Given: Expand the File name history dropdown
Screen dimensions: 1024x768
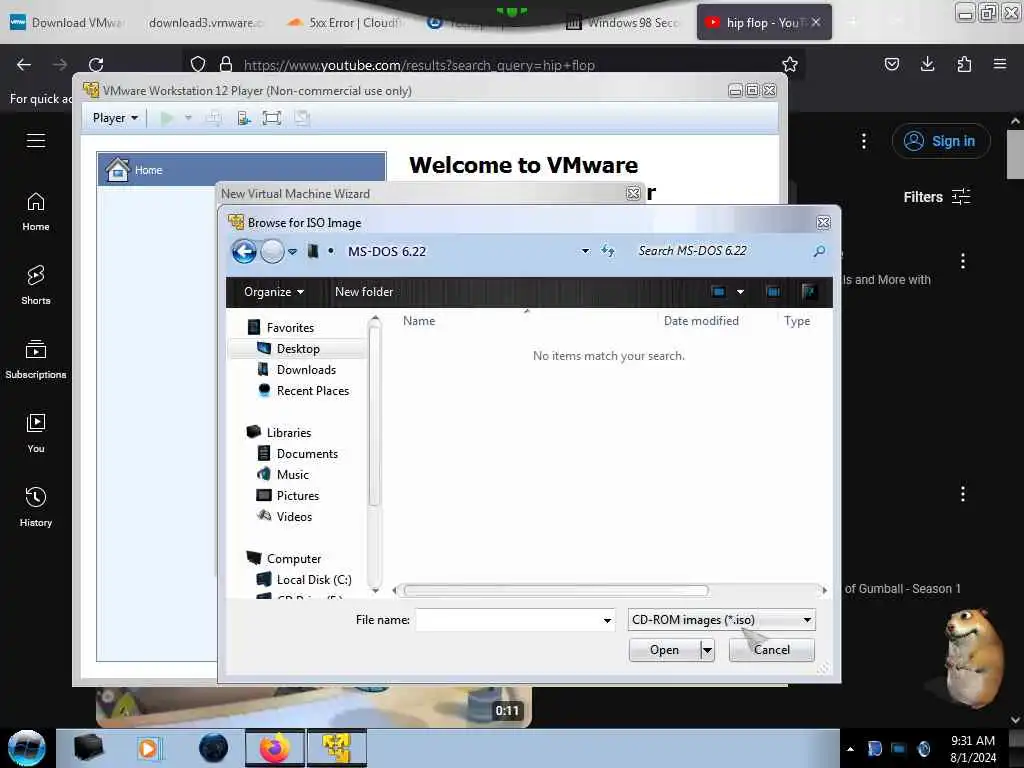Looking at the screenshot, I should [x=607, y=620].
